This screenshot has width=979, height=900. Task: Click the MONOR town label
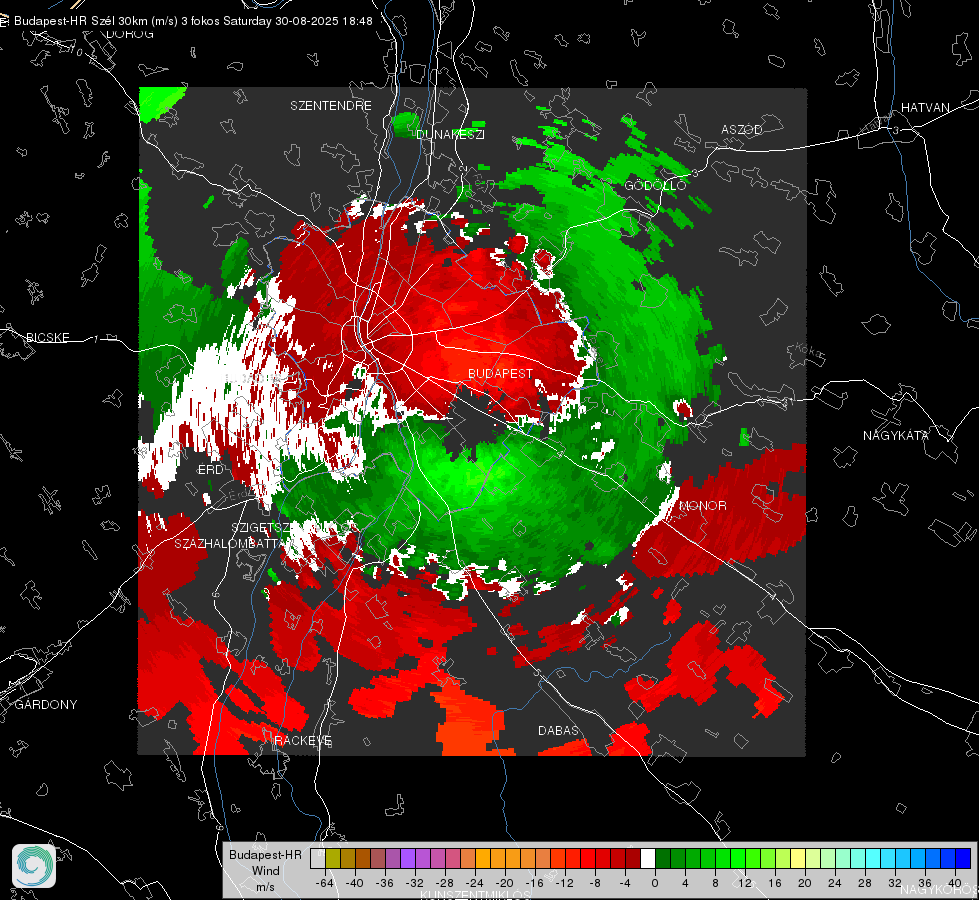pyautogui.click(x=703, y=506)
